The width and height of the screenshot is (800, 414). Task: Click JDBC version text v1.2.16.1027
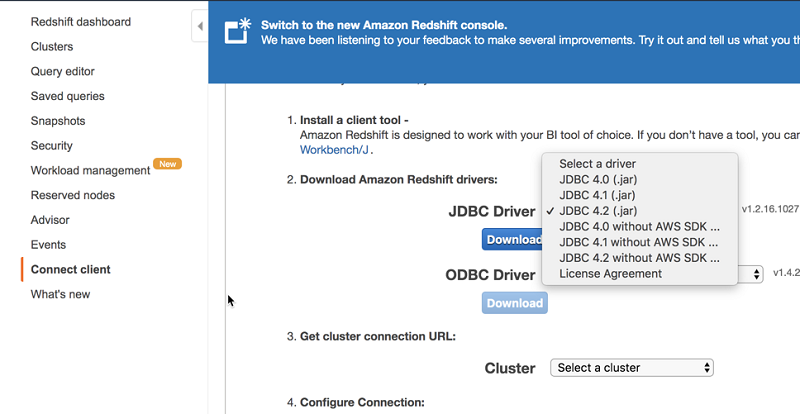coord(770,209)
